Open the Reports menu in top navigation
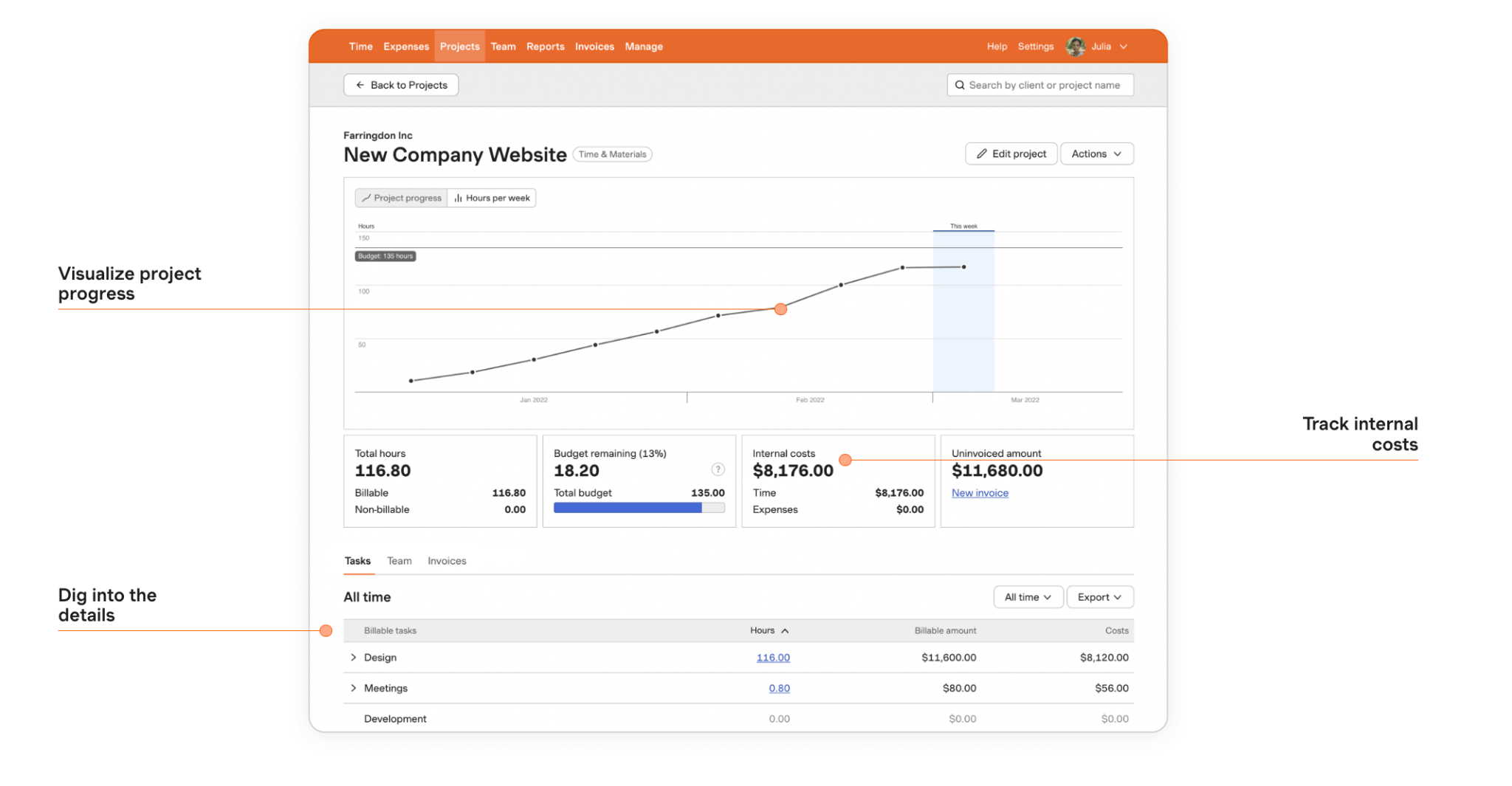Image resolution: width=1512 pixels, height=786 pixels. (545, 46)
